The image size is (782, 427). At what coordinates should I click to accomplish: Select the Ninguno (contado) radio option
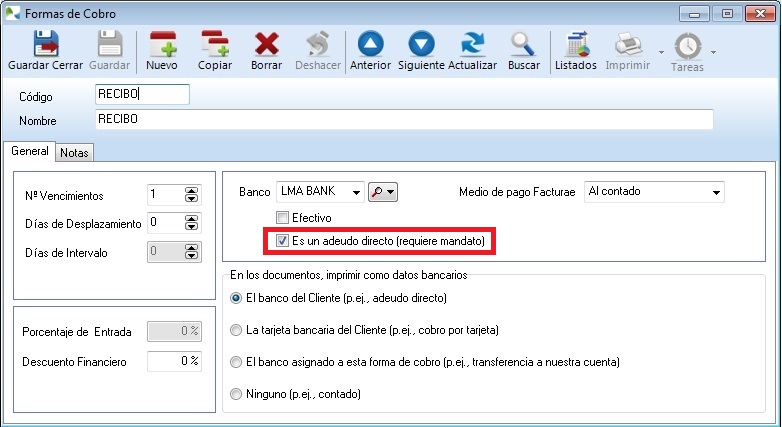pos(235,394)
